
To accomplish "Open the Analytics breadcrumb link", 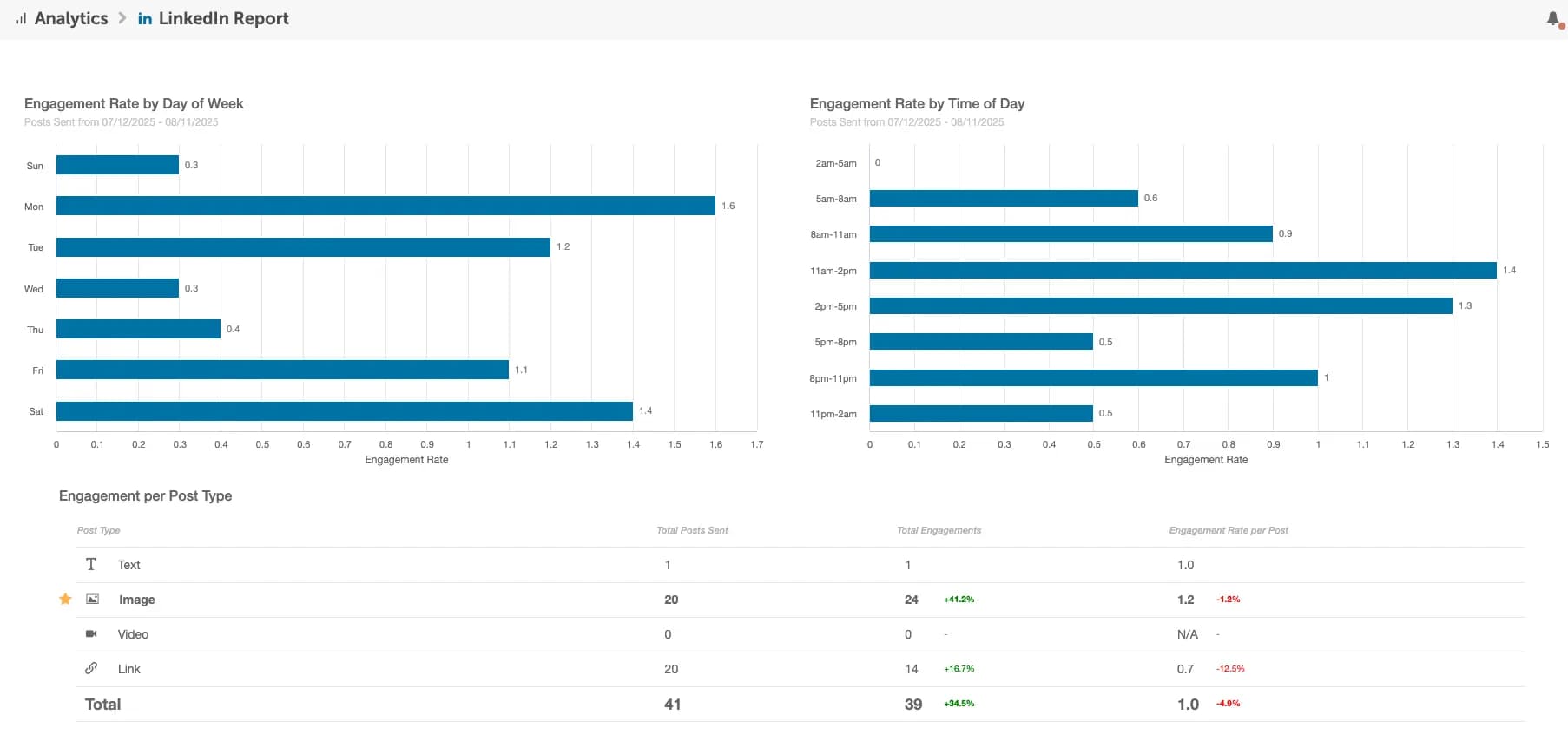I will click(x=71, y=18).
